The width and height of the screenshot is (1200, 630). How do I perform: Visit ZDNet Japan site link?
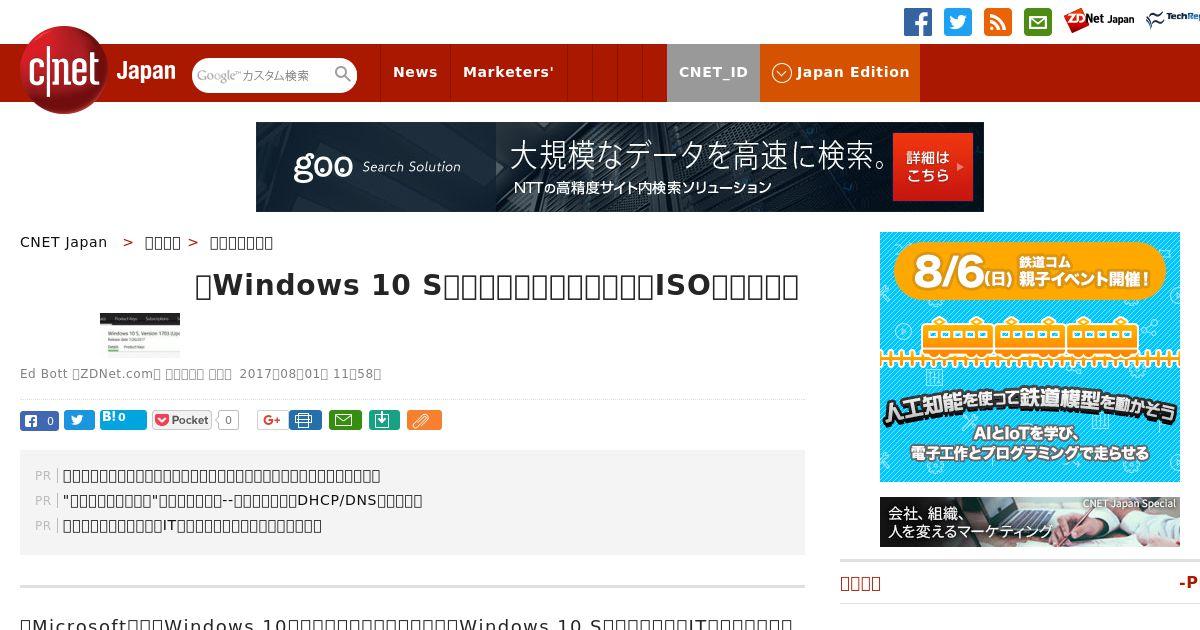(x=1099, y=20)
